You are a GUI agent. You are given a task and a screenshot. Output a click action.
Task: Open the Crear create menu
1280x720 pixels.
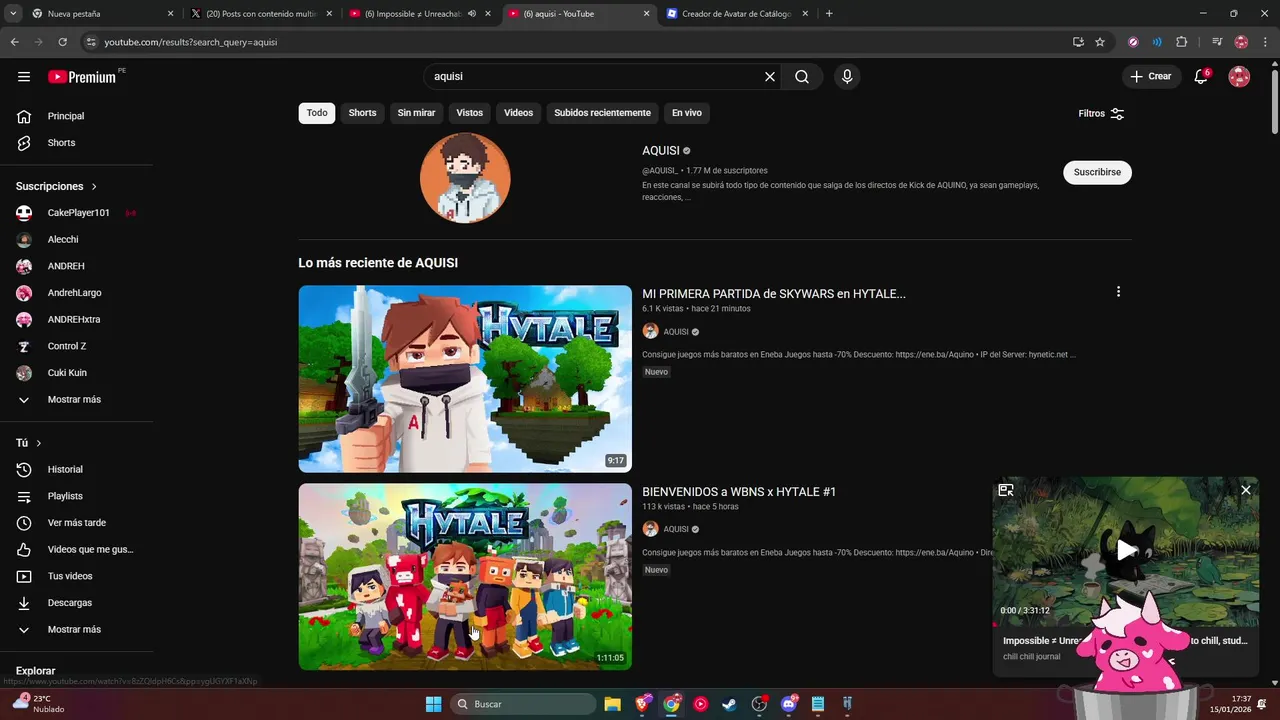(1151, 76)
